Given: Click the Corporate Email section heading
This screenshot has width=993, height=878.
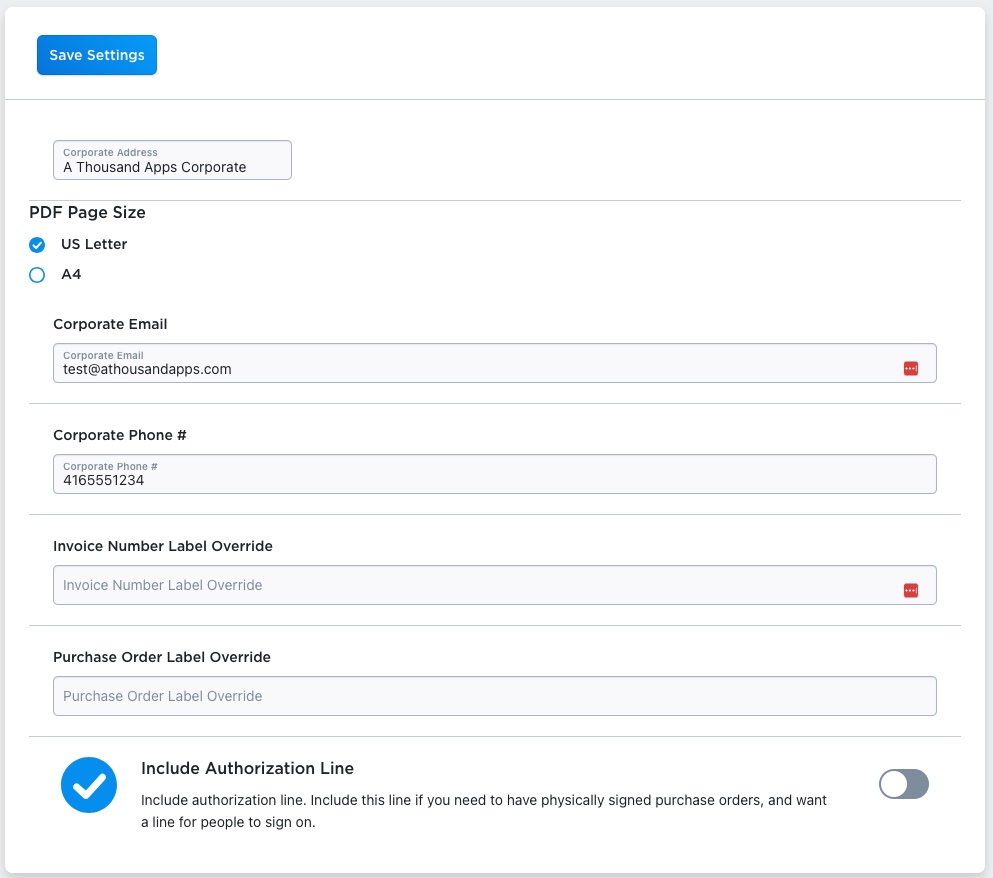Looking at the screenshot, I should click(110, 324).
